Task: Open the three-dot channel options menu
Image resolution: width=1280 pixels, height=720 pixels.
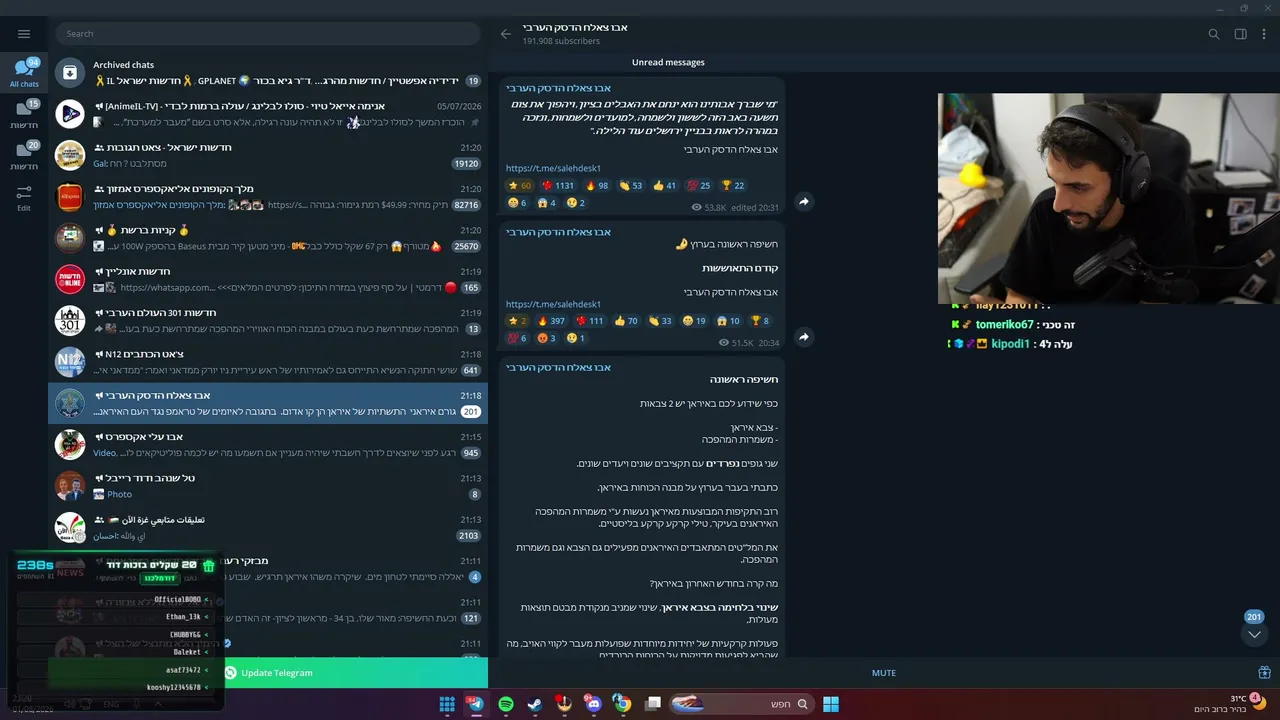Action: click(1264, 34)
